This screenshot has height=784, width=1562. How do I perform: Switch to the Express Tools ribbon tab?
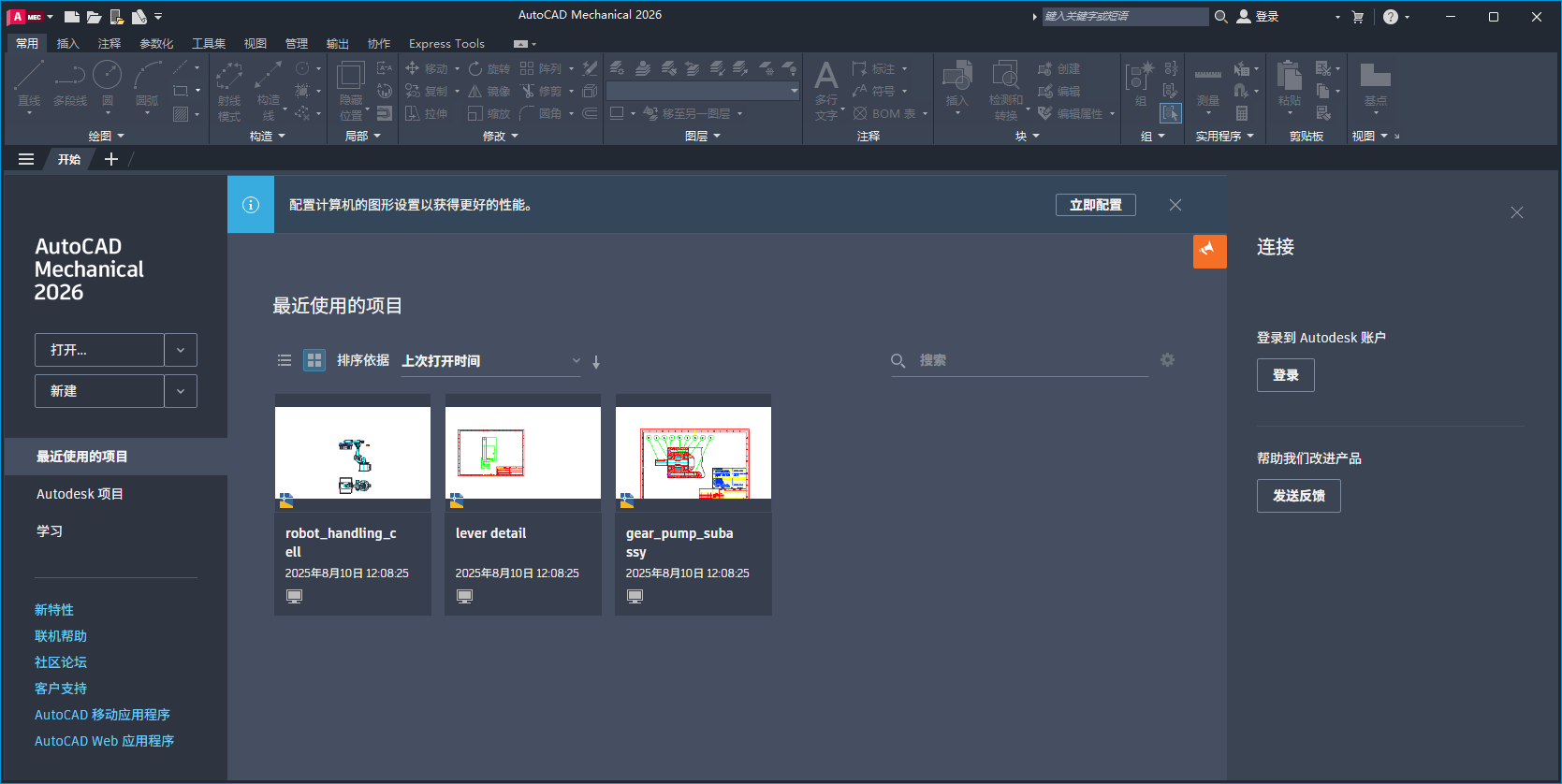tap(446, 44)
